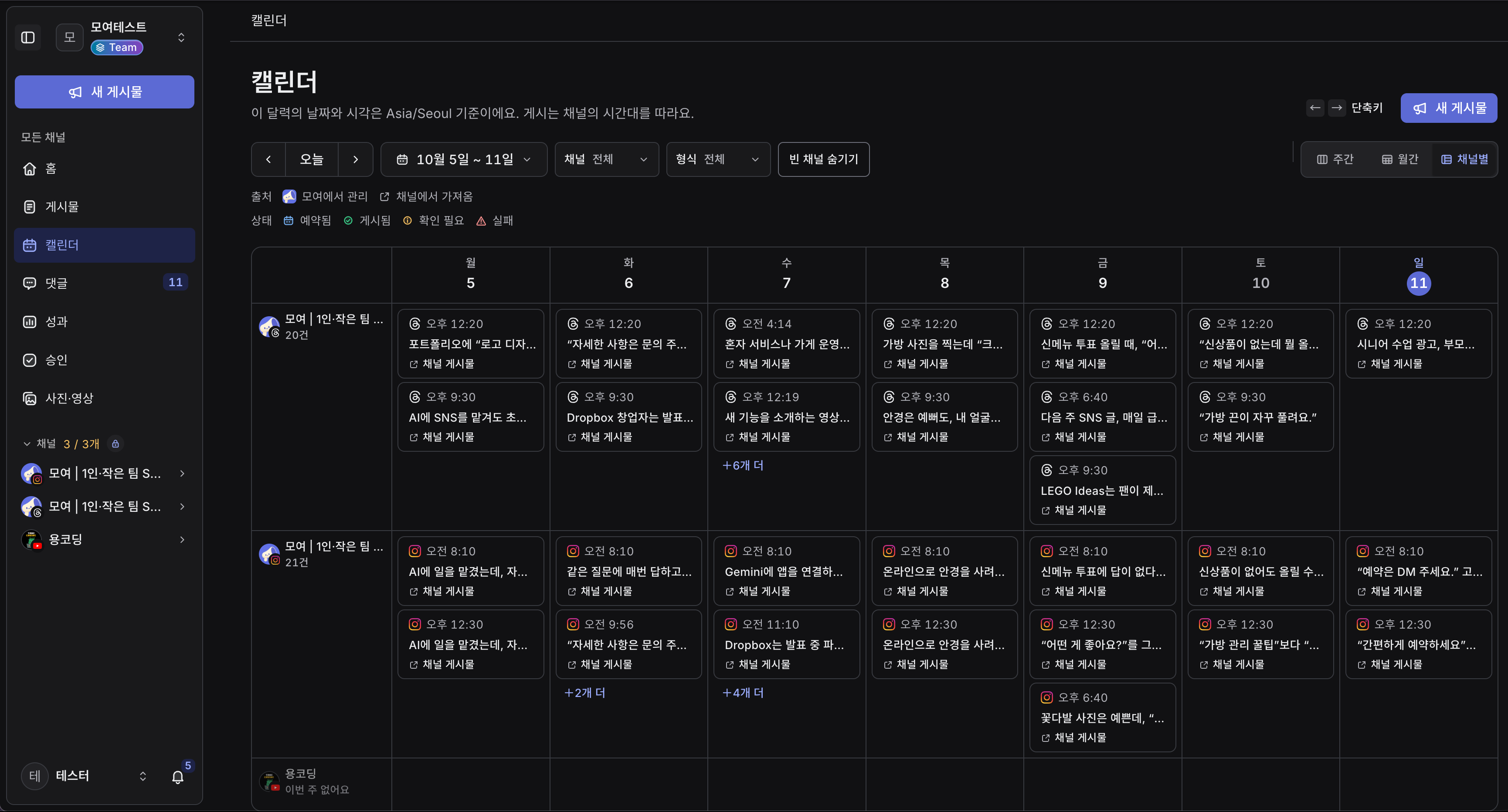The height and width of the screenshot is (812, 1508).
Task: Click the 확인 필요 status legend icon
Action: coord(408,220)
